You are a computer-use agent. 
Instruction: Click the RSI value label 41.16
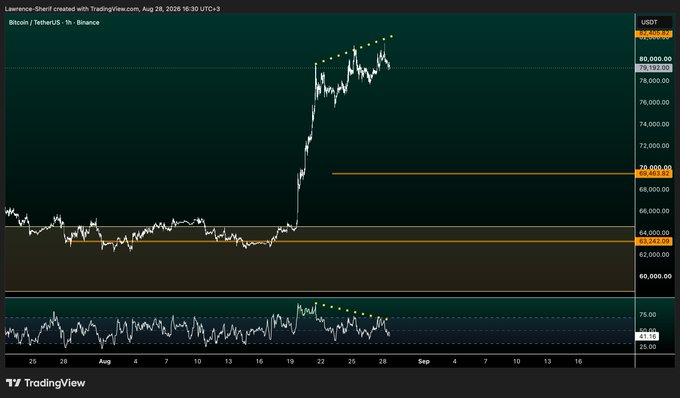coord(647,336)
